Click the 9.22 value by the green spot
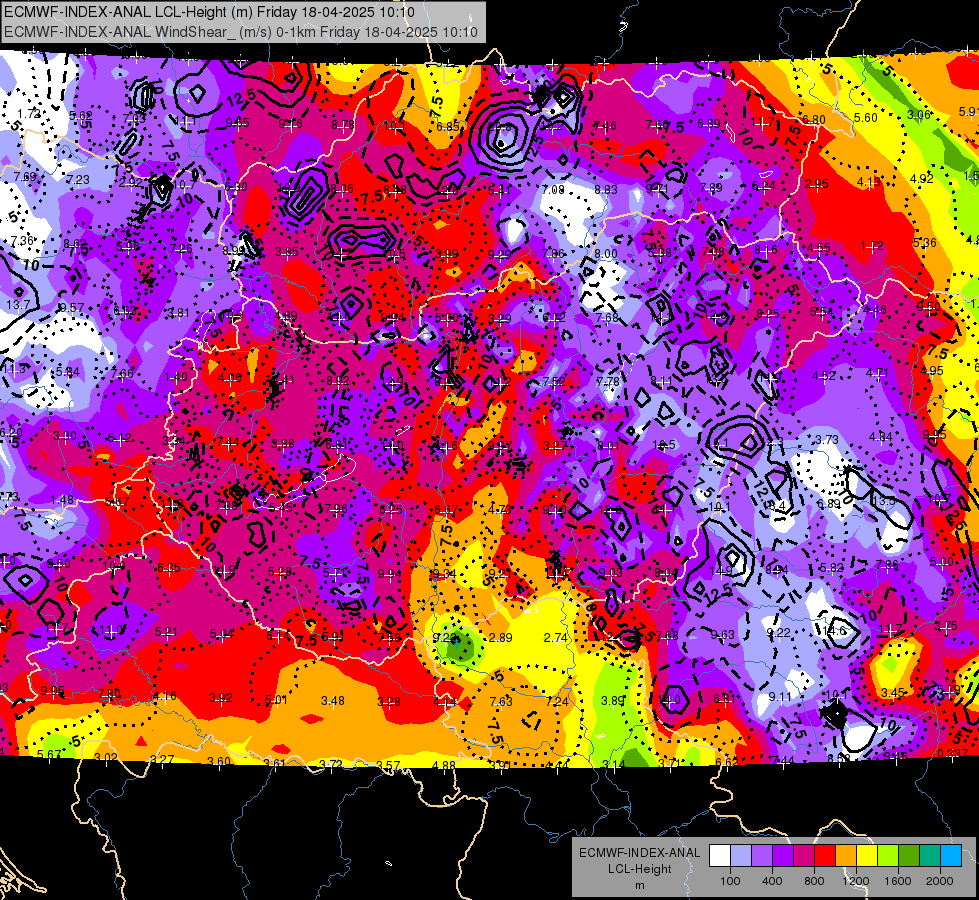This screenshot has width=979, height=900. [445, 638]
